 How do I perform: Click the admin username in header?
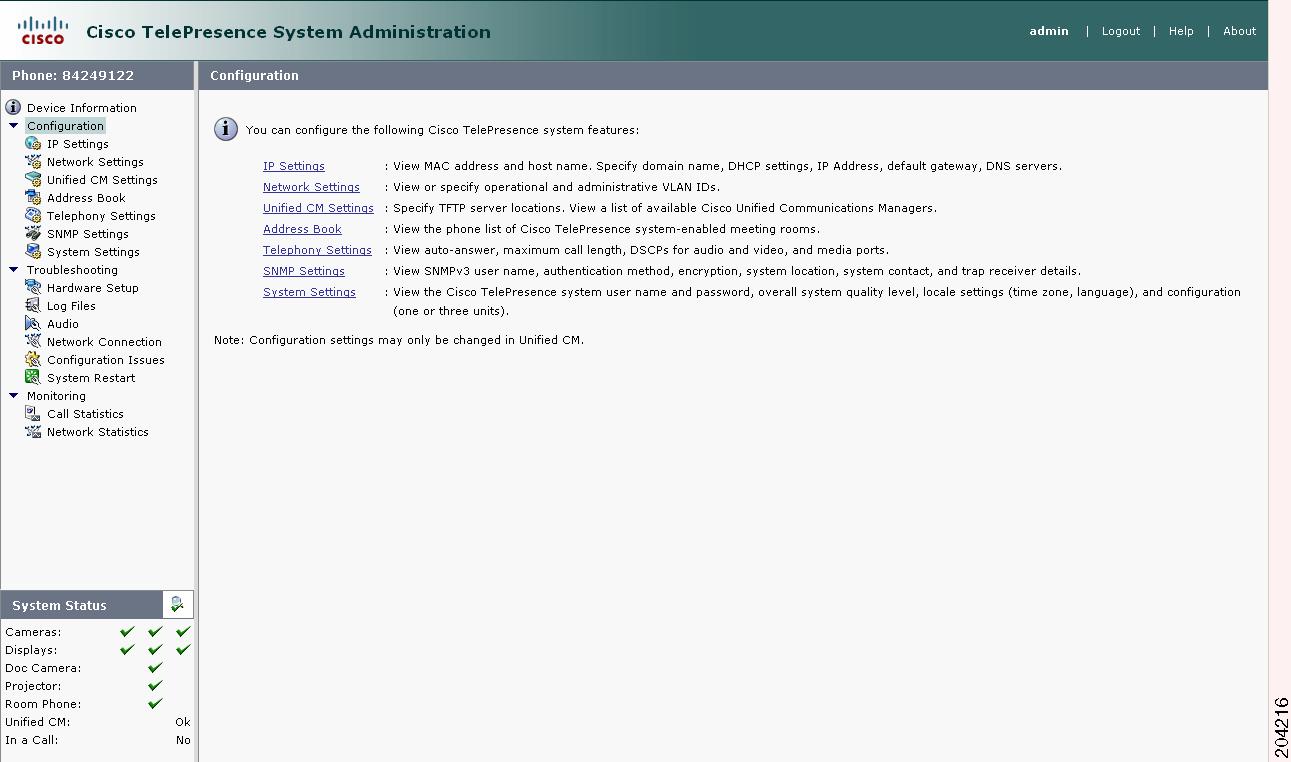(x=1049, y=31)
